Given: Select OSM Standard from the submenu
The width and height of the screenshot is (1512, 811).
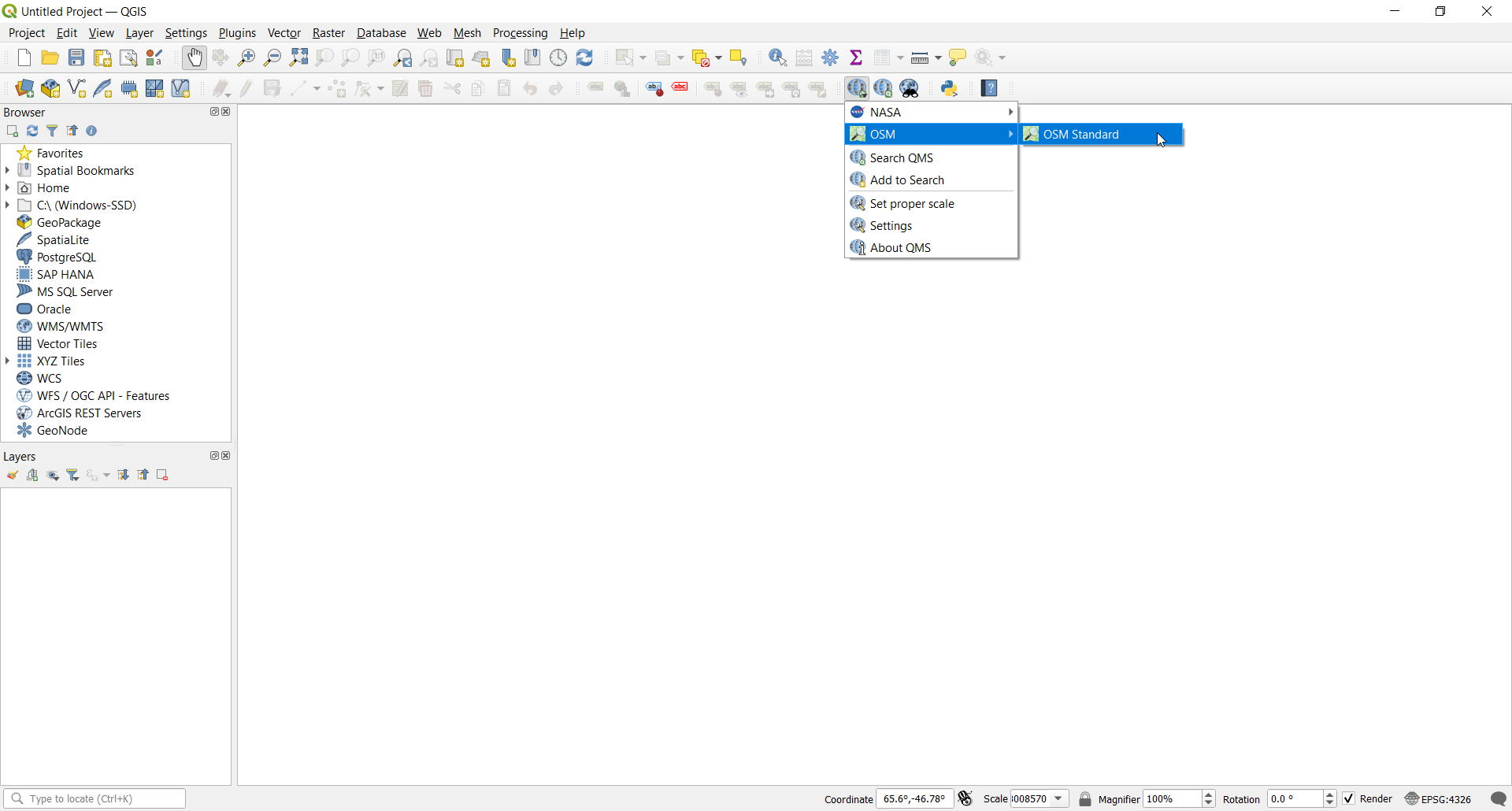Looking at the screenshot, I should point(1081,134).
